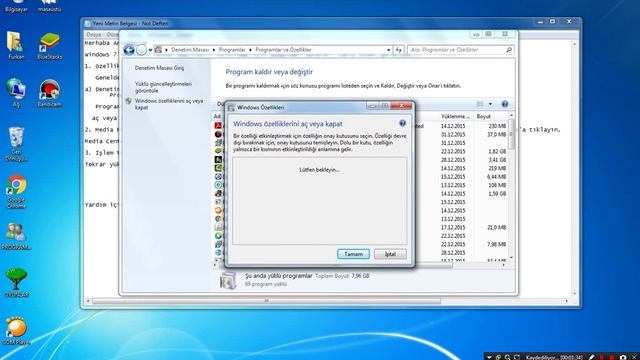
Task: Click the help icon inside Windows Özellikleri dialog
Action: (402, 123)
